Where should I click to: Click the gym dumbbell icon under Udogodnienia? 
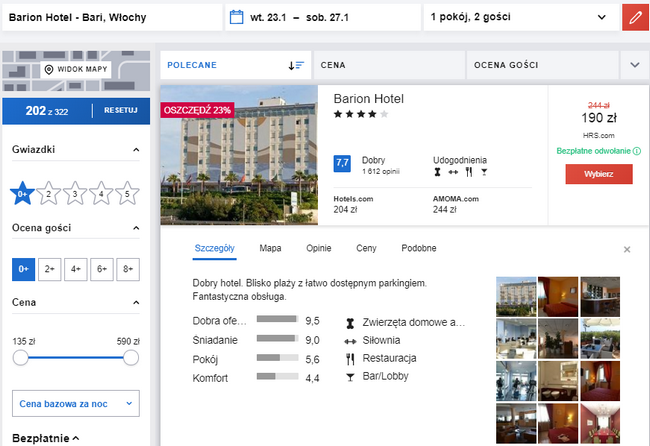[453, 172]
